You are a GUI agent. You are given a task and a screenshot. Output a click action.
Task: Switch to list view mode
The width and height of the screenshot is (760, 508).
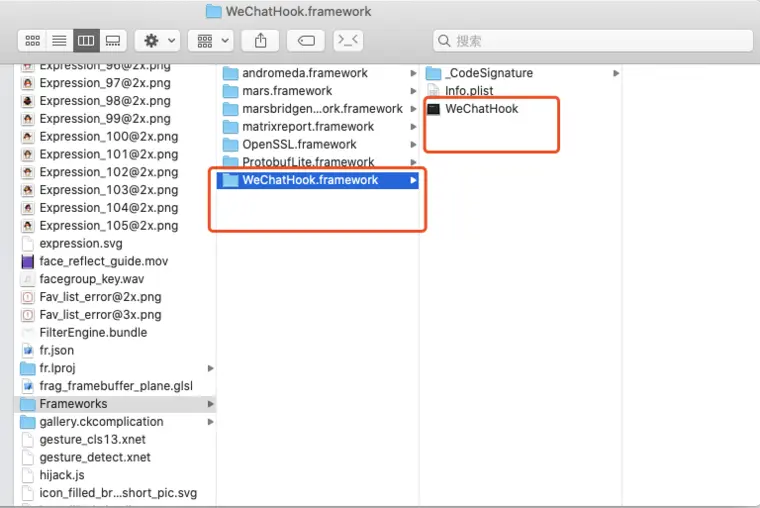(59, 41)
